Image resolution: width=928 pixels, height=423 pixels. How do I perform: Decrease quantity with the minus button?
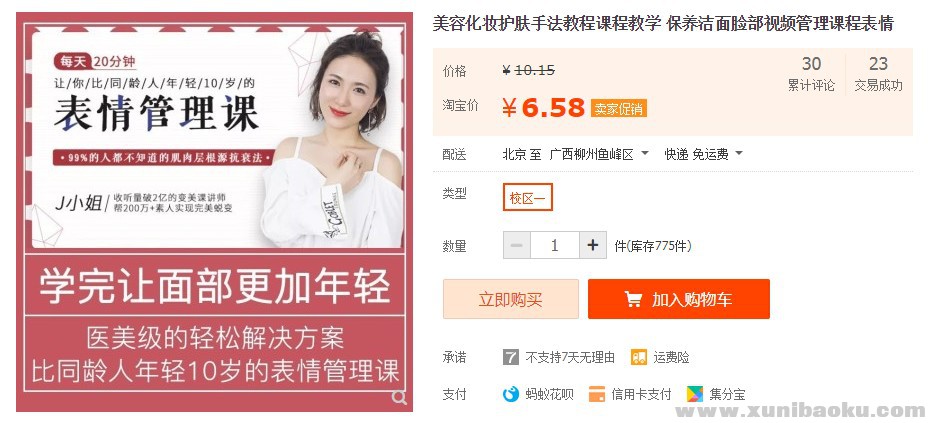pyautogui.click(x=517, y=245)
